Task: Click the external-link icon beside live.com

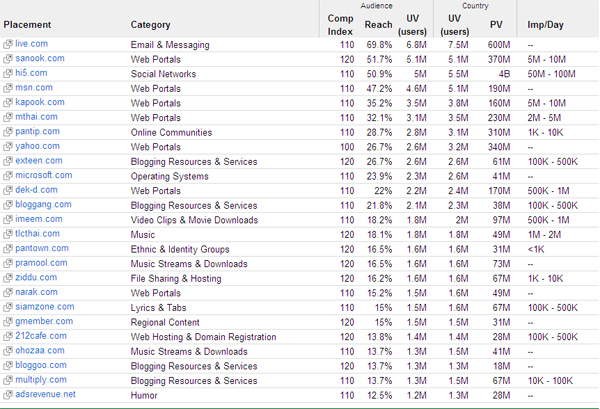Action: pyautogui.click(x=8, y=44)
